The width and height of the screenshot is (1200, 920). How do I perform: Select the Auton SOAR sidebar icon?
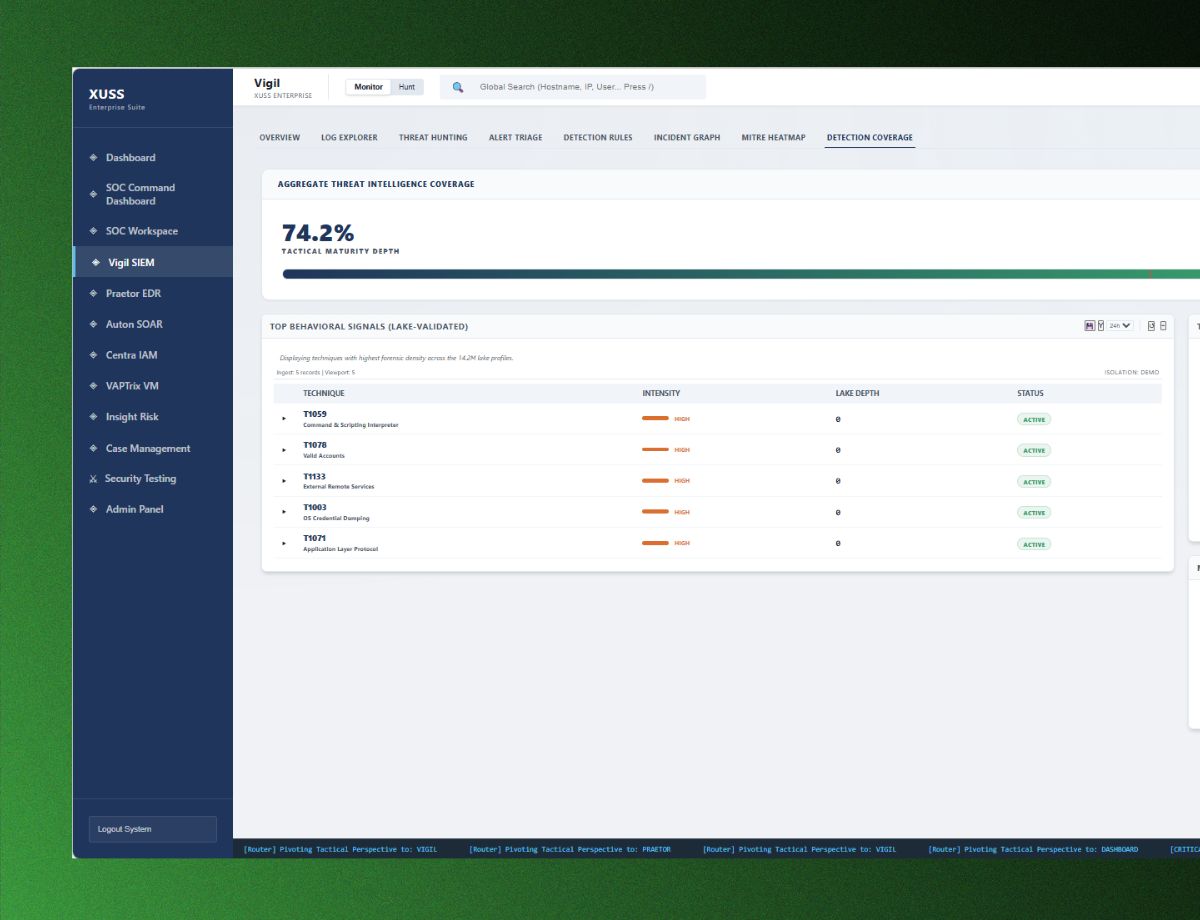pos(92,324)
